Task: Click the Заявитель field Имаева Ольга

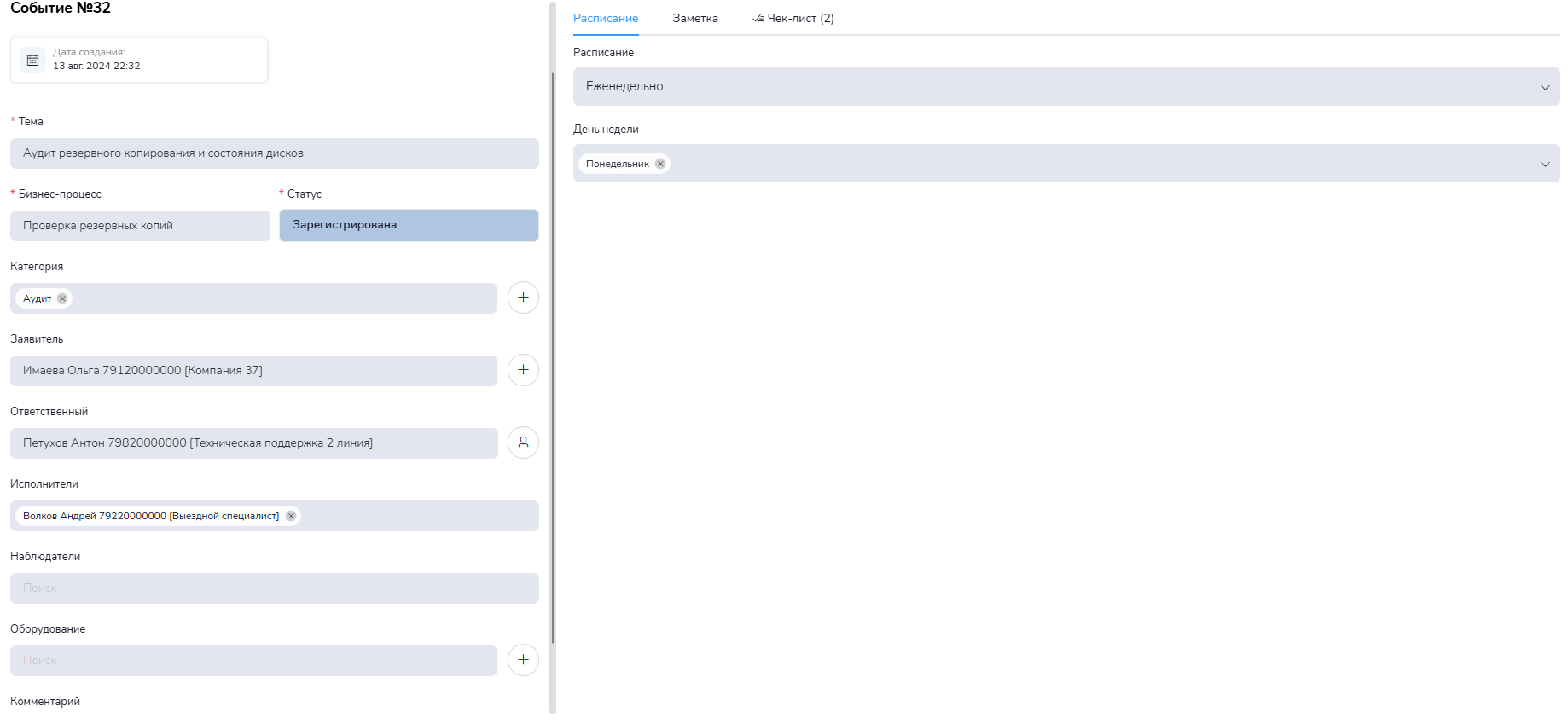Action: (x=253, y=371)
